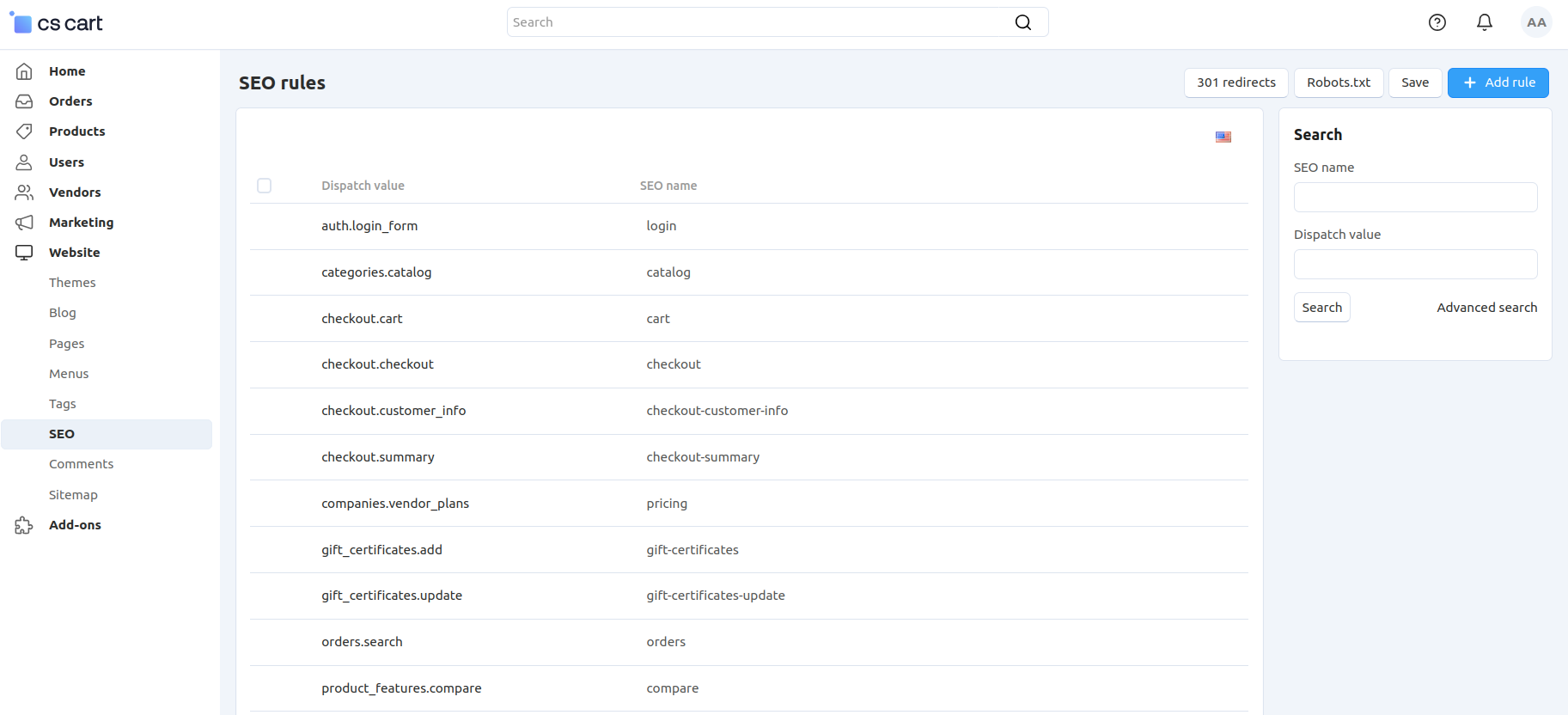Open Menus in the Website submenu

pos(69,374)
